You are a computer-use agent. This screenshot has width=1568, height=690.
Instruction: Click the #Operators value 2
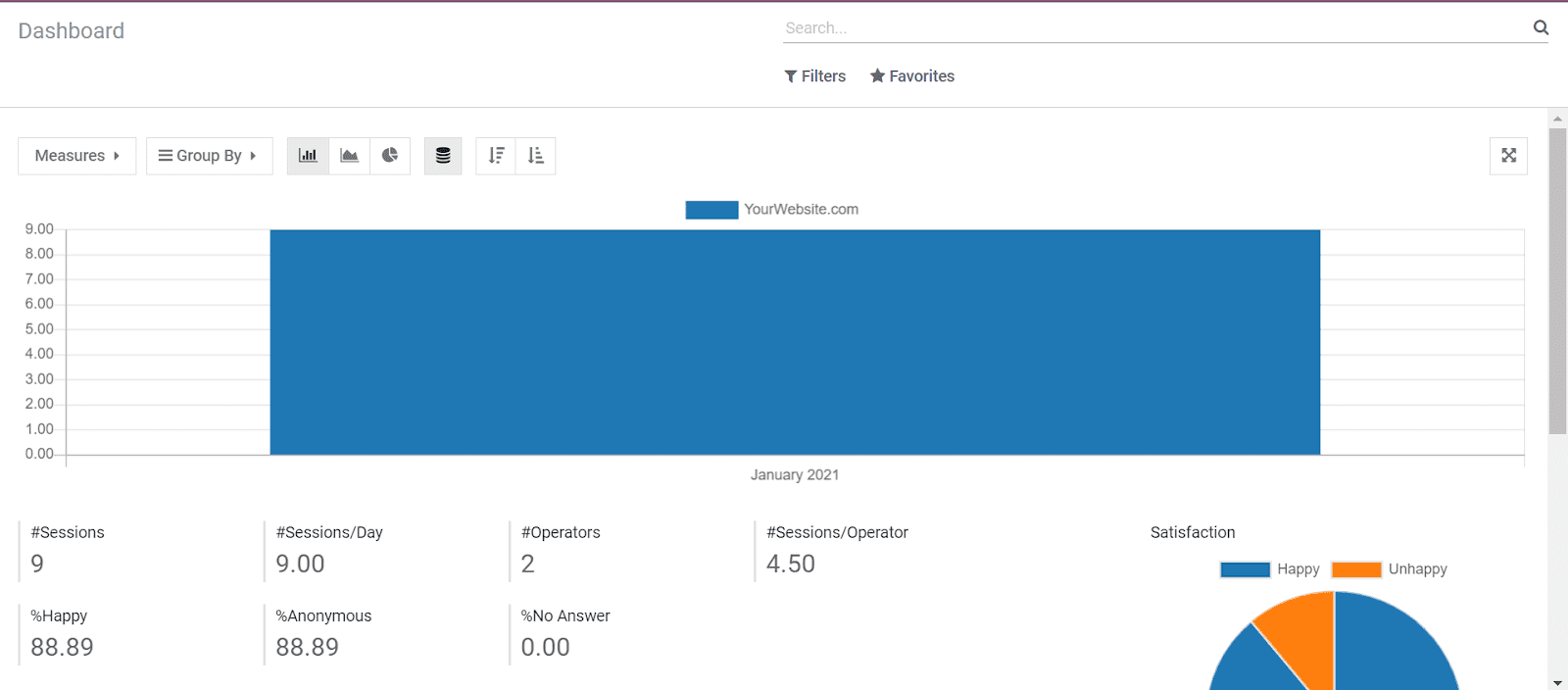coord(527,564)
